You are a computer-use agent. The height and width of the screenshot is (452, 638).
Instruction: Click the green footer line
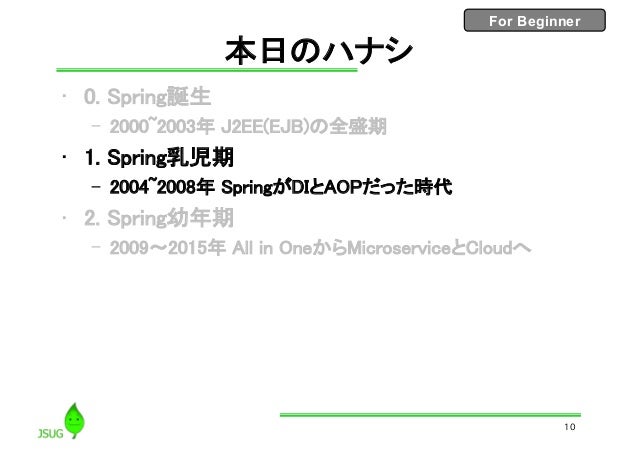tap(430, 415)
